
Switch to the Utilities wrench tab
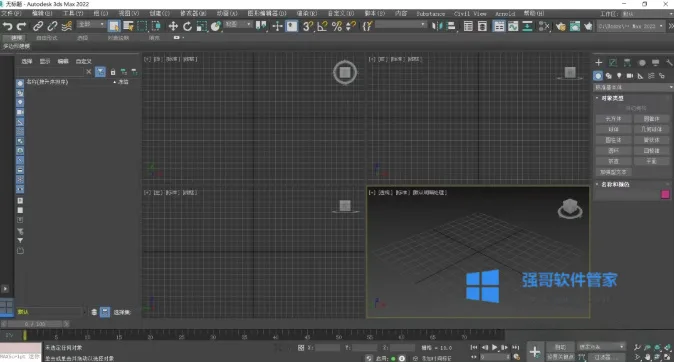tap(669, 63)
